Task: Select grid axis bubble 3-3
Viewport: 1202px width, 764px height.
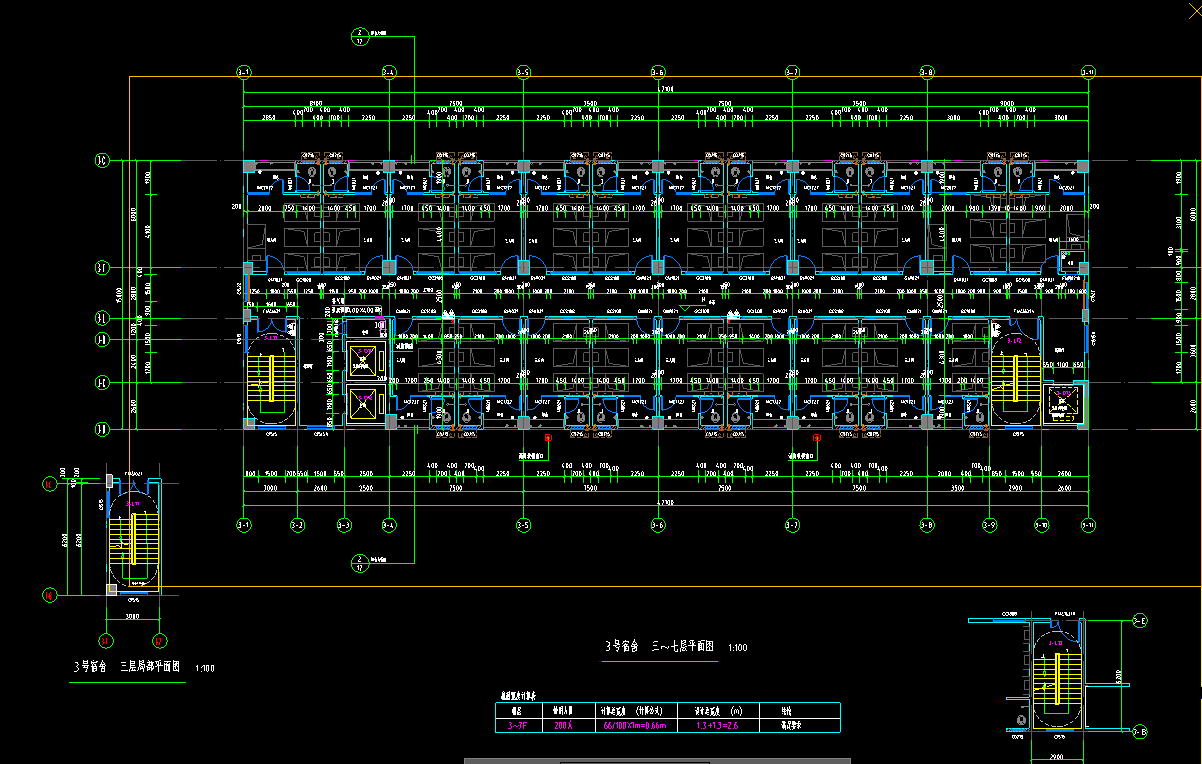Action: point(344,524)
